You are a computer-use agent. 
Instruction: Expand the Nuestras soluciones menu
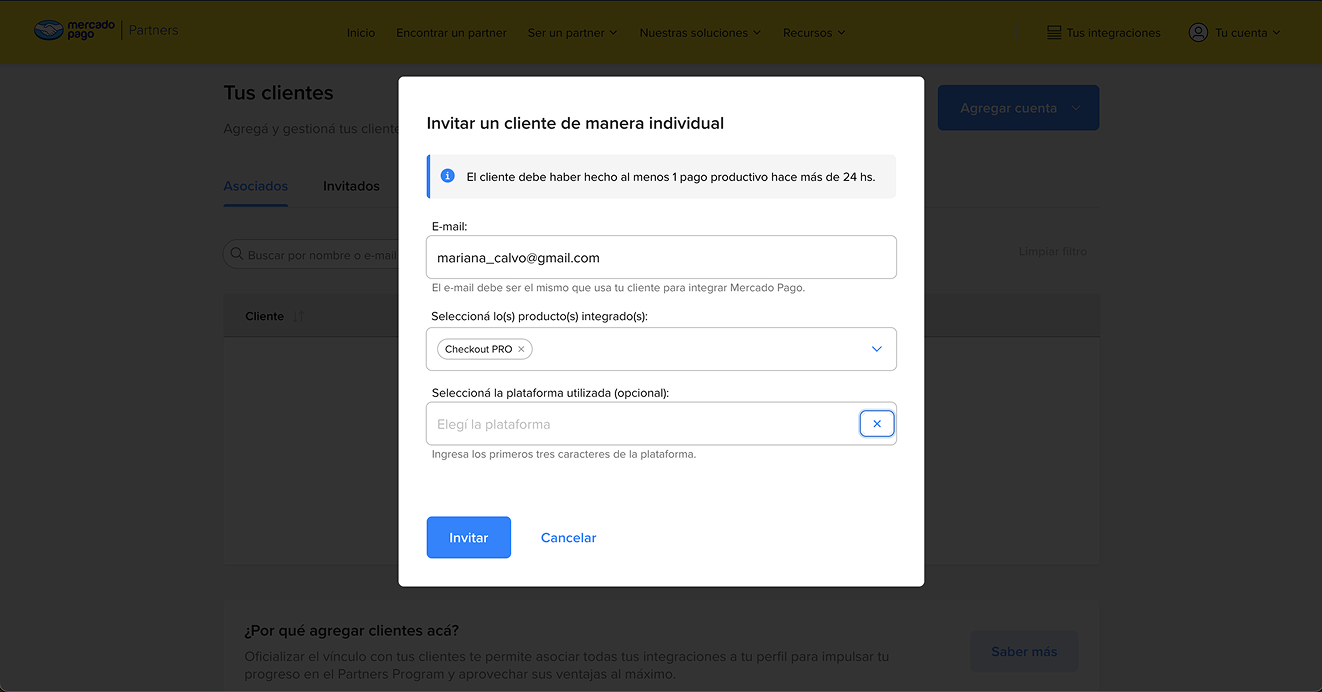[700, 33]
